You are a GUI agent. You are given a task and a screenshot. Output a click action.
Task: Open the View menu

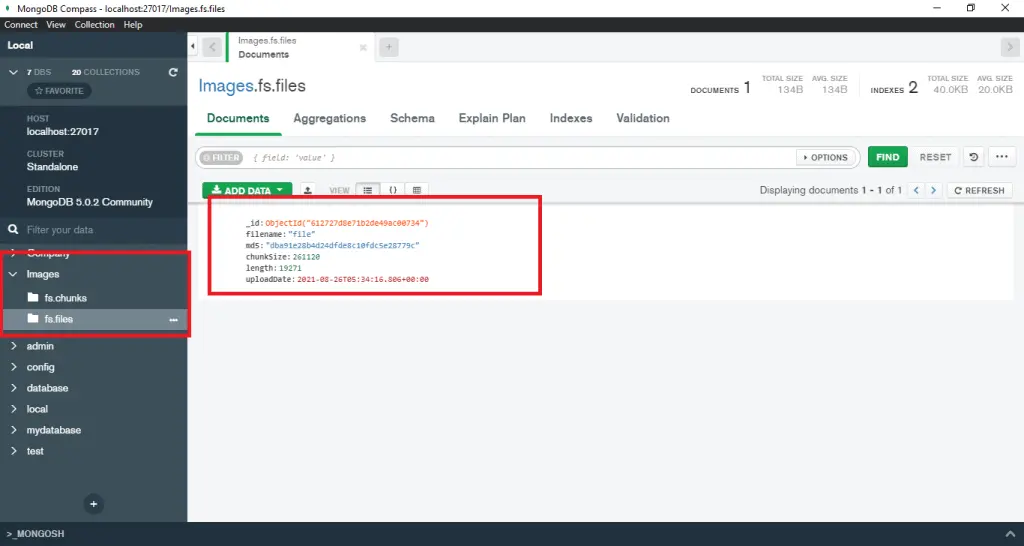tap(56, 25)
